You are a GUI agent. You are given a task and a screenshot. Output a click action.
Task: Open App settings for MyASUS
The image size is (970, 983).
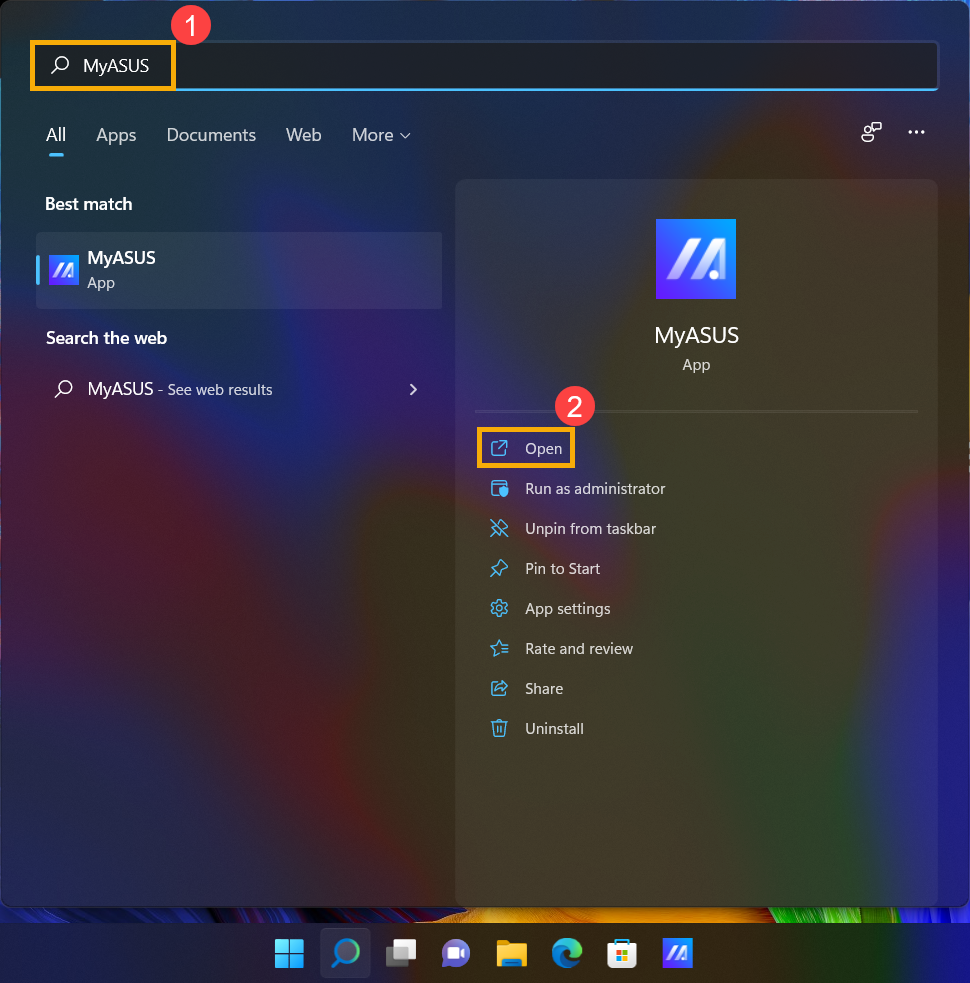tap(567, 609)
